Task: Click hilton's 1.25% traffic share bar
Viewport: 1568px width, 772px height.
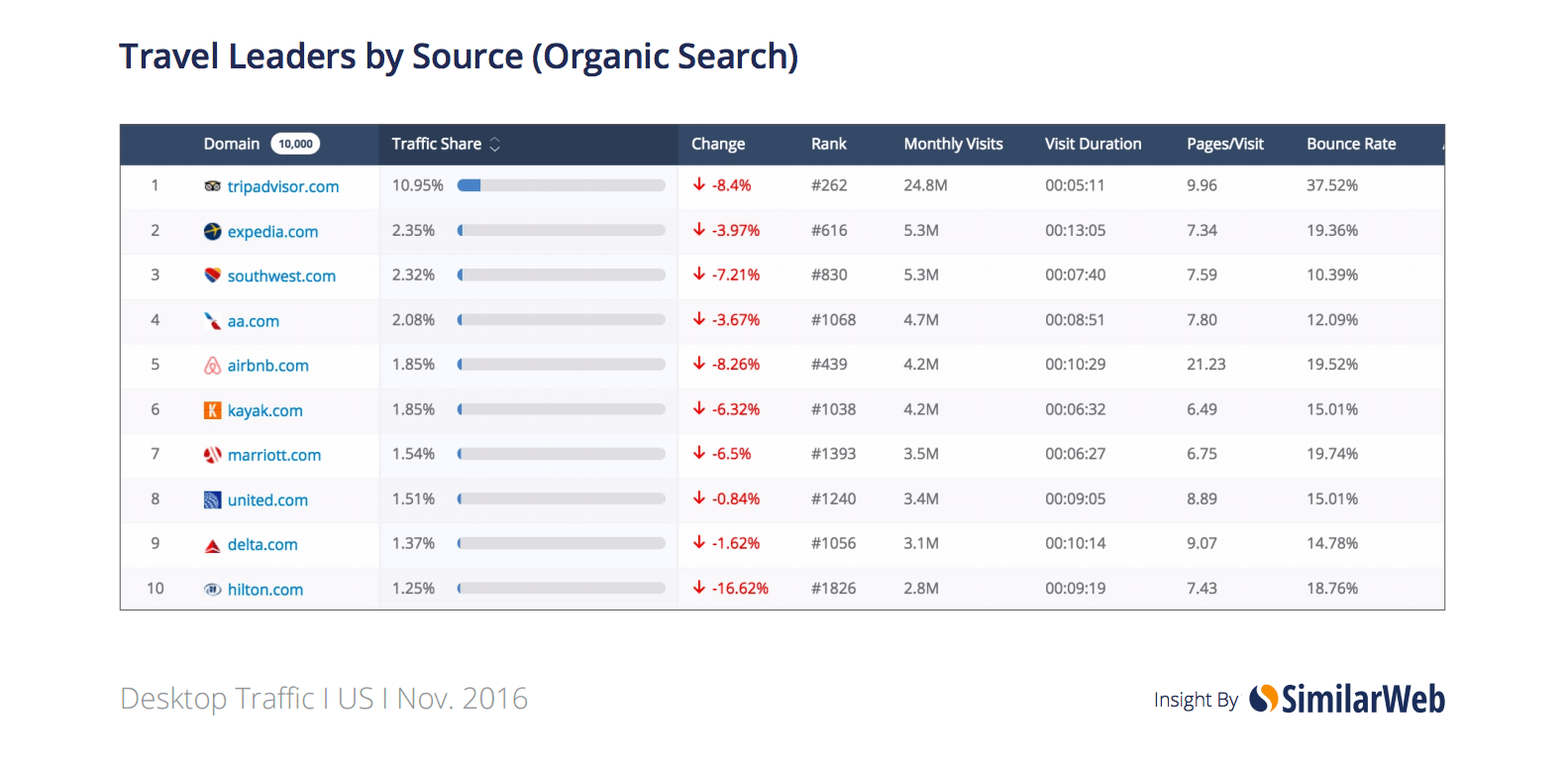Action: (x=562, y=588)
